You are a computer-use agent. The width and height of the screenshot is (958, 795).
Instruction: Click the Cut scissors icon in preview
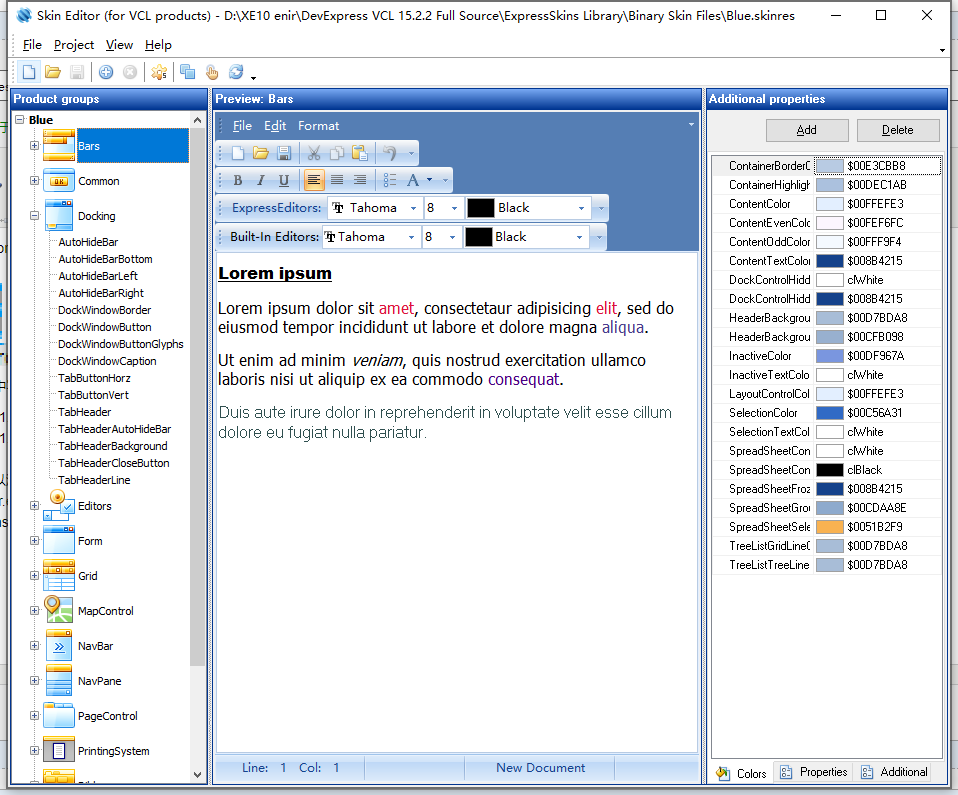(x=314, y=153)
